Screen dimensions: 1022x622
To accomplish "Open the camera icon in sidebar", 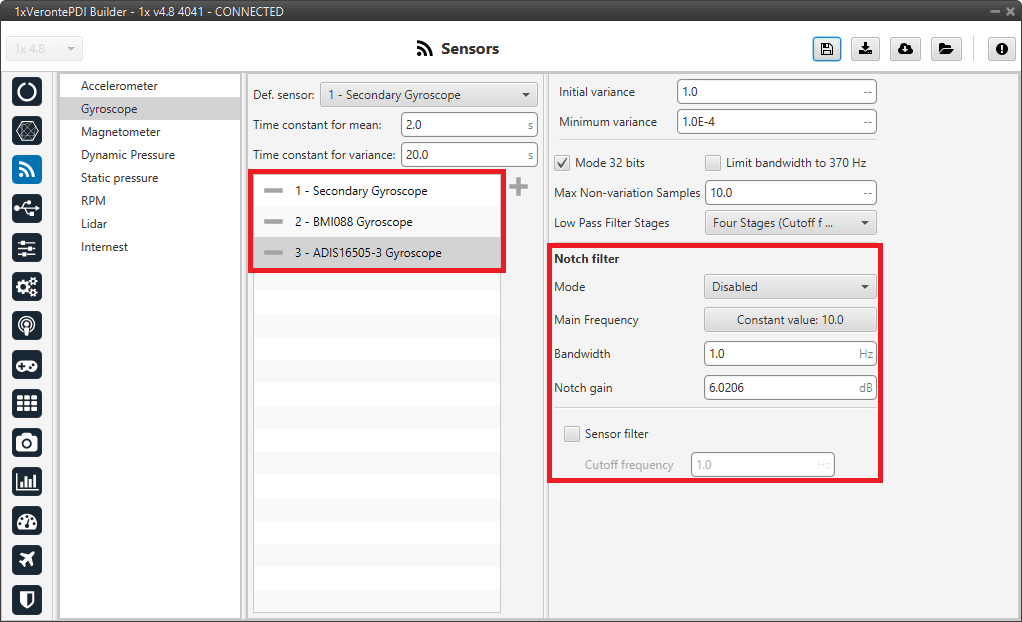I will point(27,442).
